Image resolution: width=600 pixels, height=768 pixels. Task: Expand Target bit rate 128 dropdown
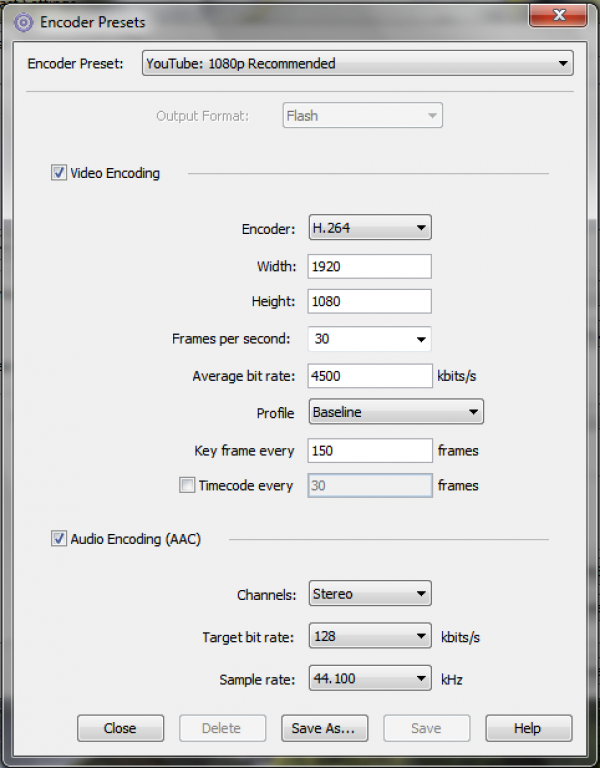coord(370,636)
